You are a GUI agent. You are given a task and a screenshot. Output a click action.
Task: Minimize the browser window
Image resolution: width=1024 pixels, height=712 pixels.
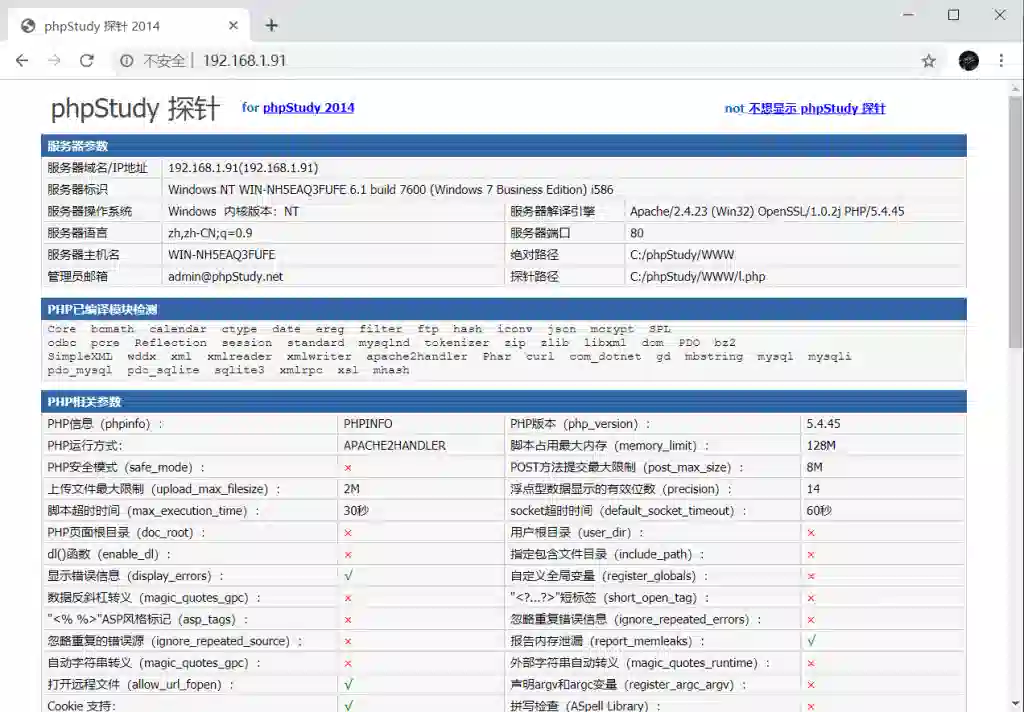pyautogui.click(x=908, y=14)
